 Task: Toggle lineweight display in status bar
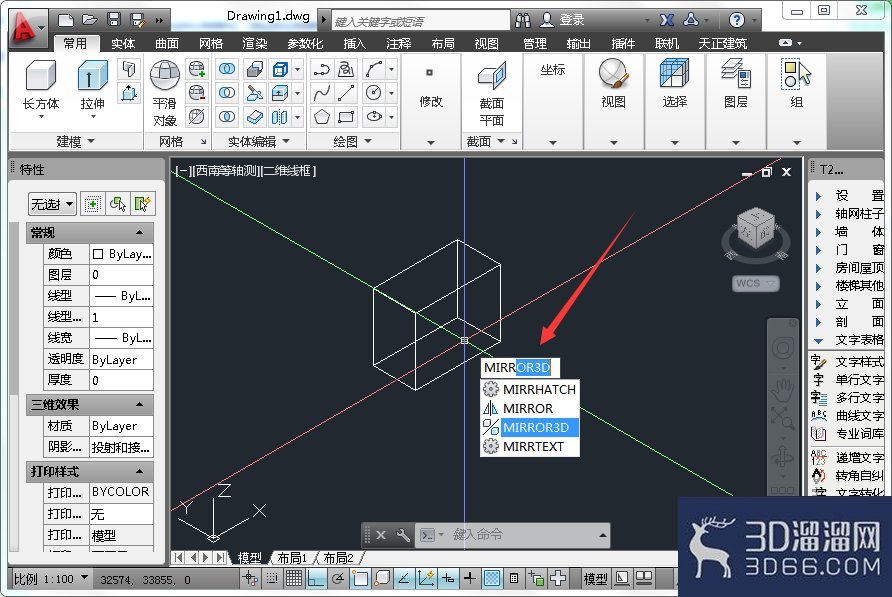(470, 579)
